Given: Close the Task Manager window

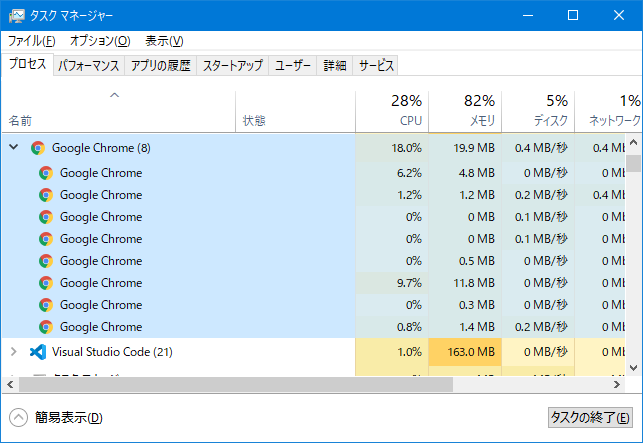Looking at the screenshot, I should (x=619, y=16).
